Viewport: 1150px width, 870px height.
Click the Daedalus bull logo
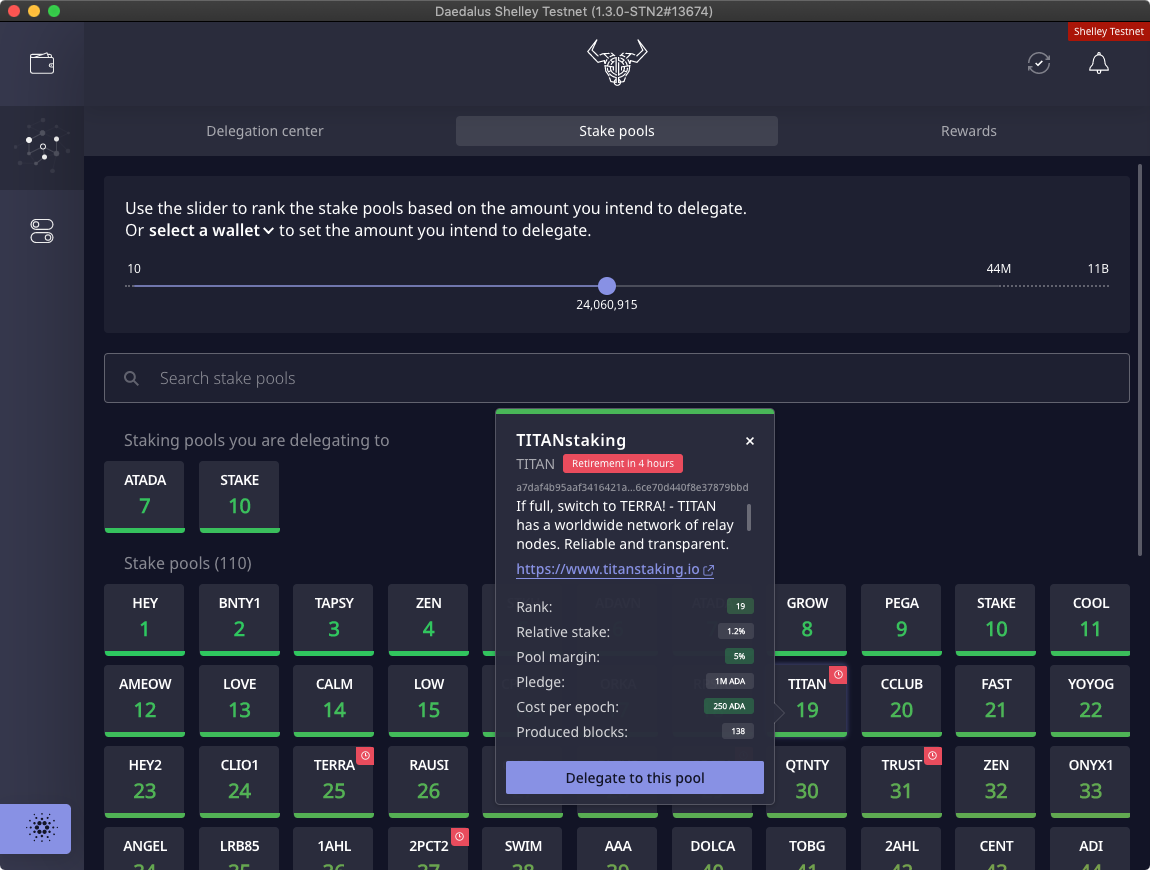(617, 62)
